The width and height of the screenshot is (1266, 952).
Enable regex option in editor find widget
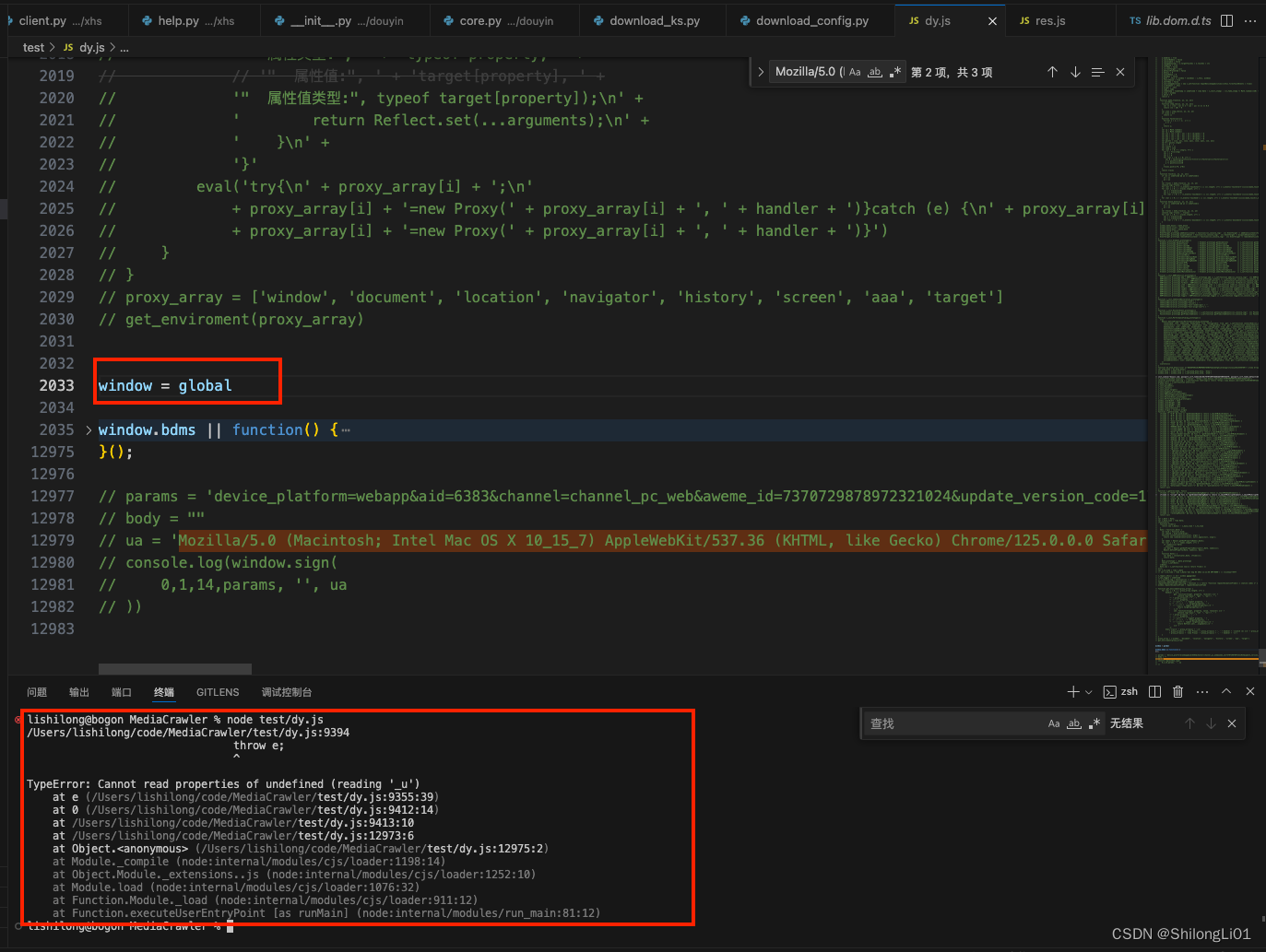[x=895, y=72]
